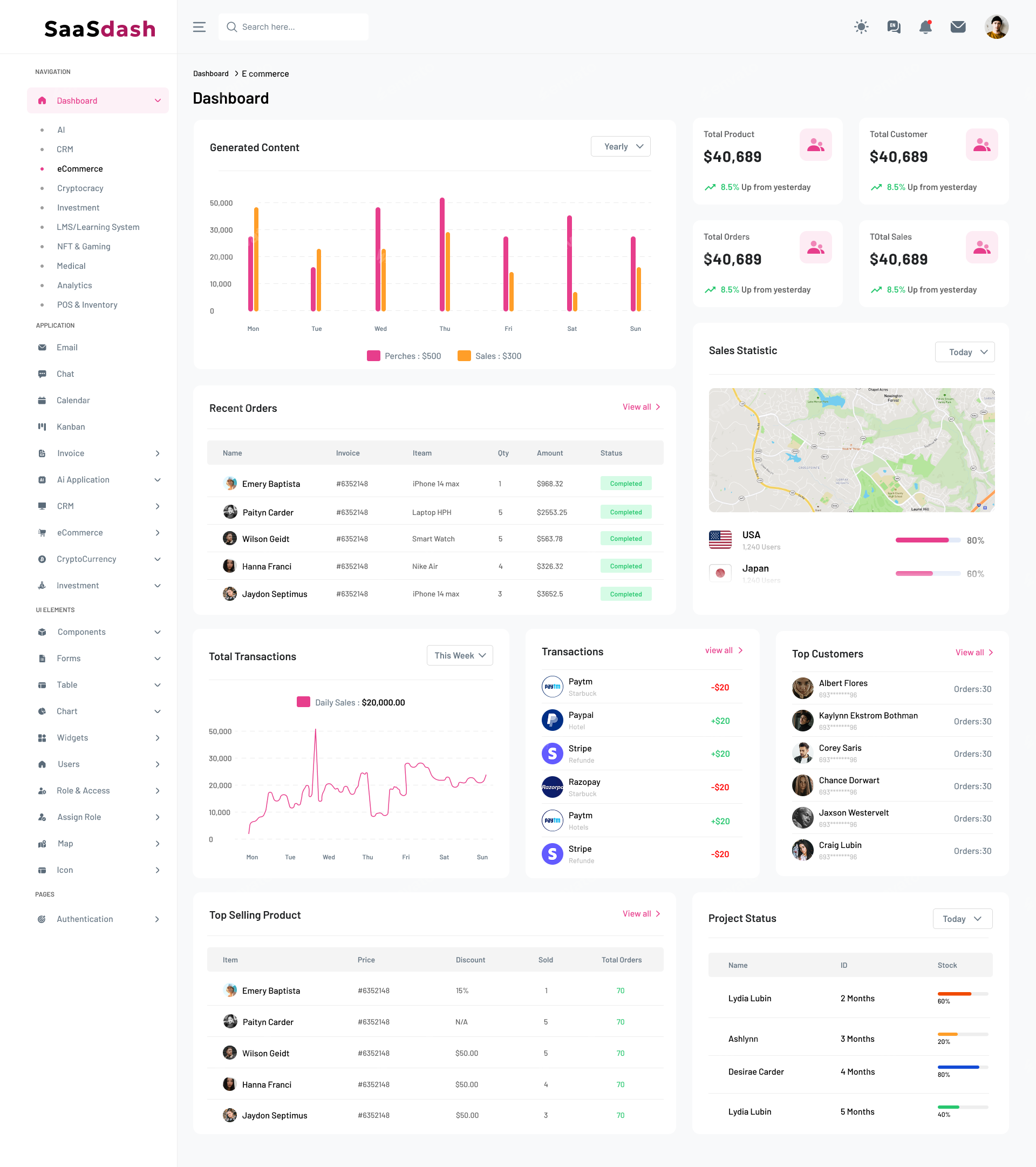Change Sales Statistic period via Today dropdown
The height and width of the screenshot is (1167, 1036).
pos(964,352)
